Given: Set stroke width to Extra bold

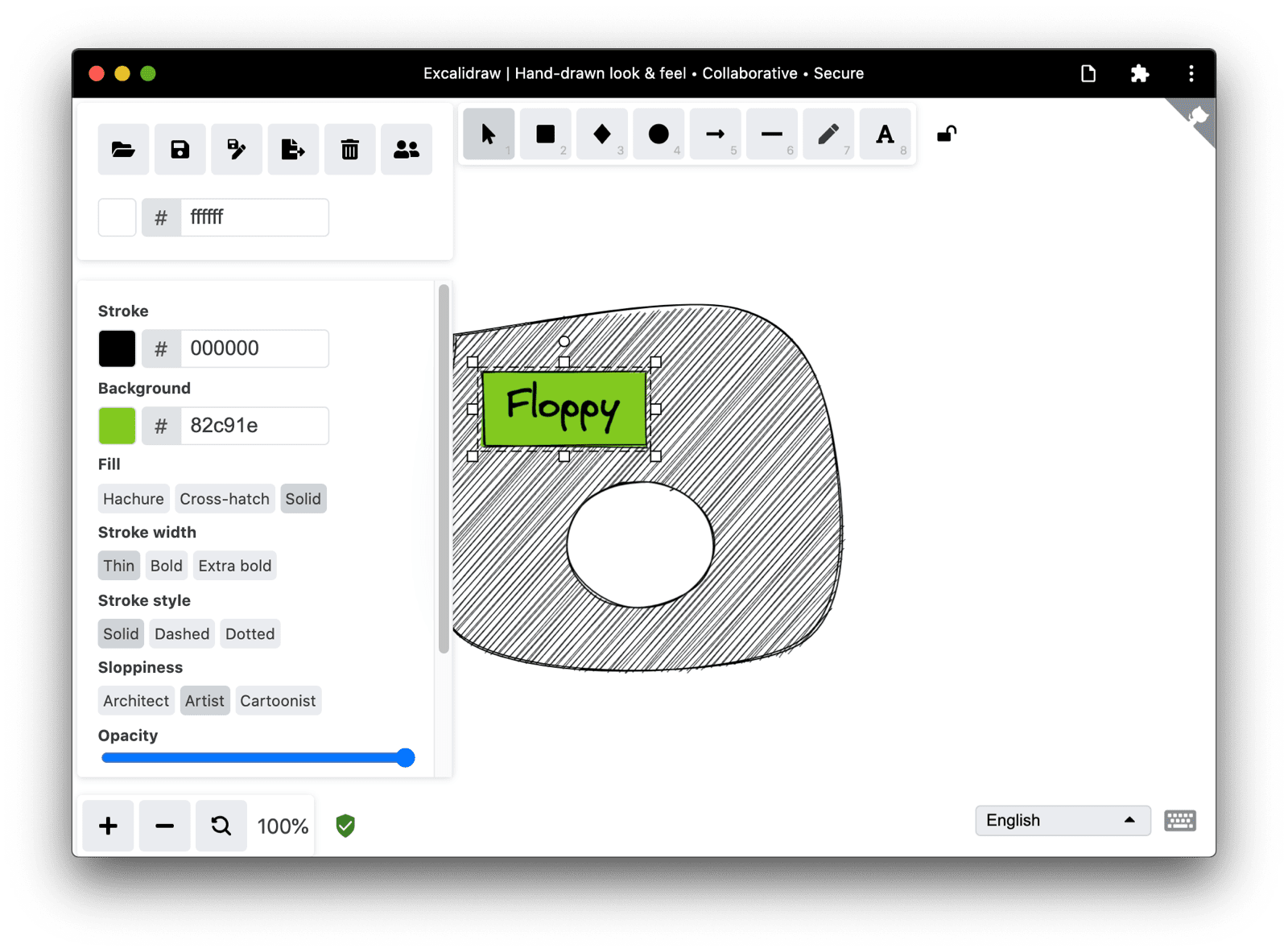Looking at the screenshot, I should pos(234,565).
